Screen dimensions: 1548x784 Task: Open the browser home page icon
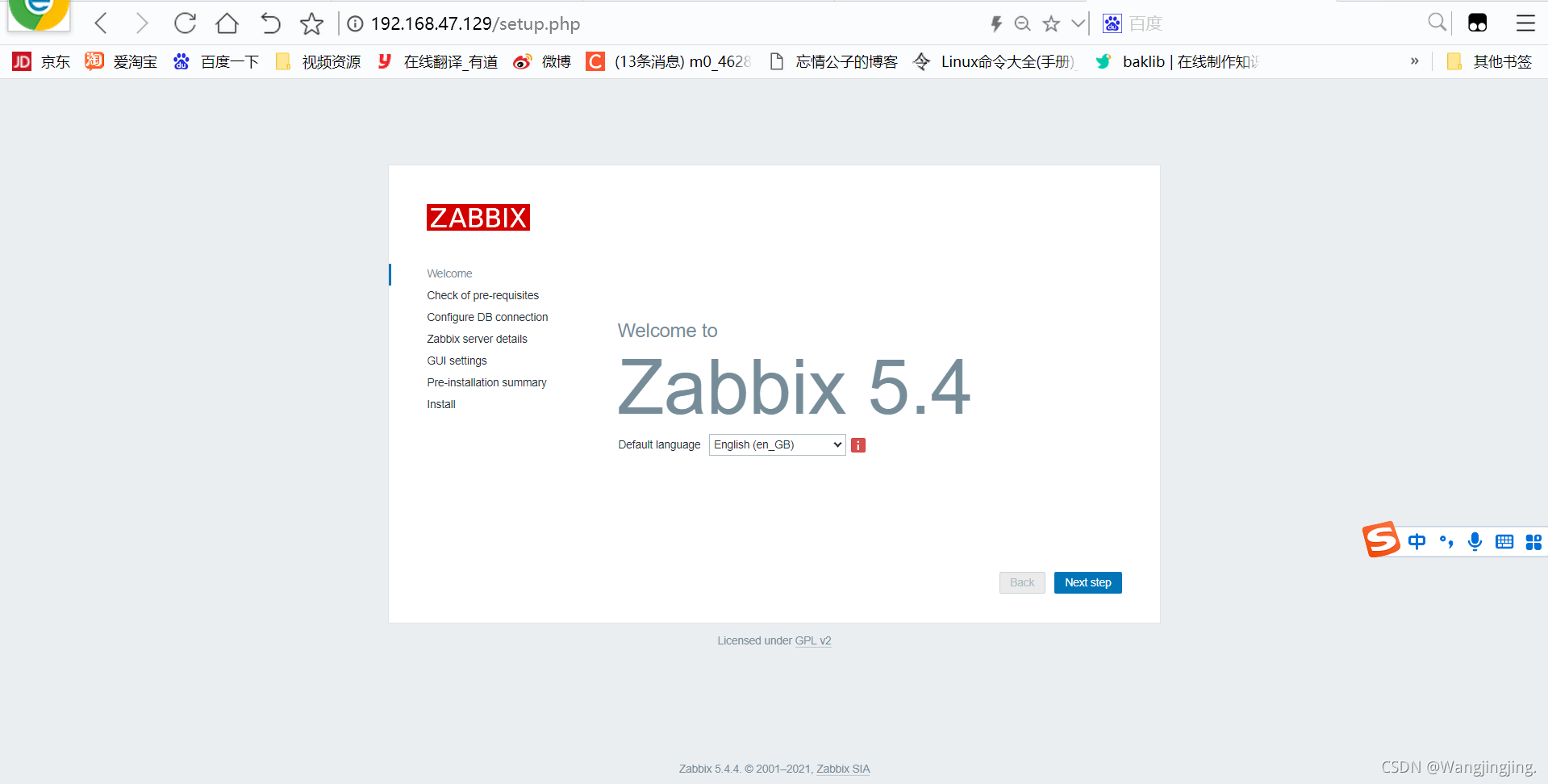(227, 23)
